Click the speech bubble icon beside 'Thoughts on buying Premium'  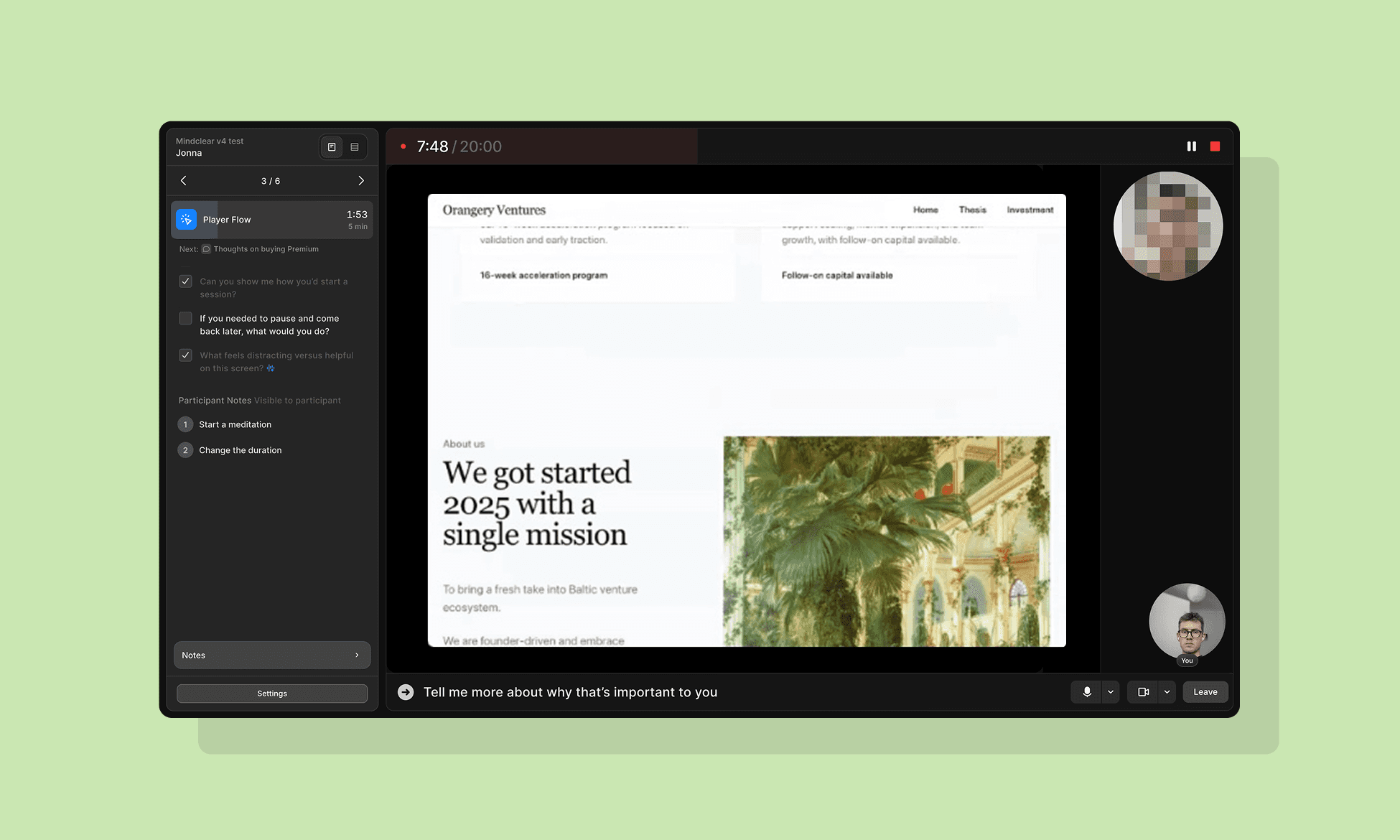click(206, 249)
